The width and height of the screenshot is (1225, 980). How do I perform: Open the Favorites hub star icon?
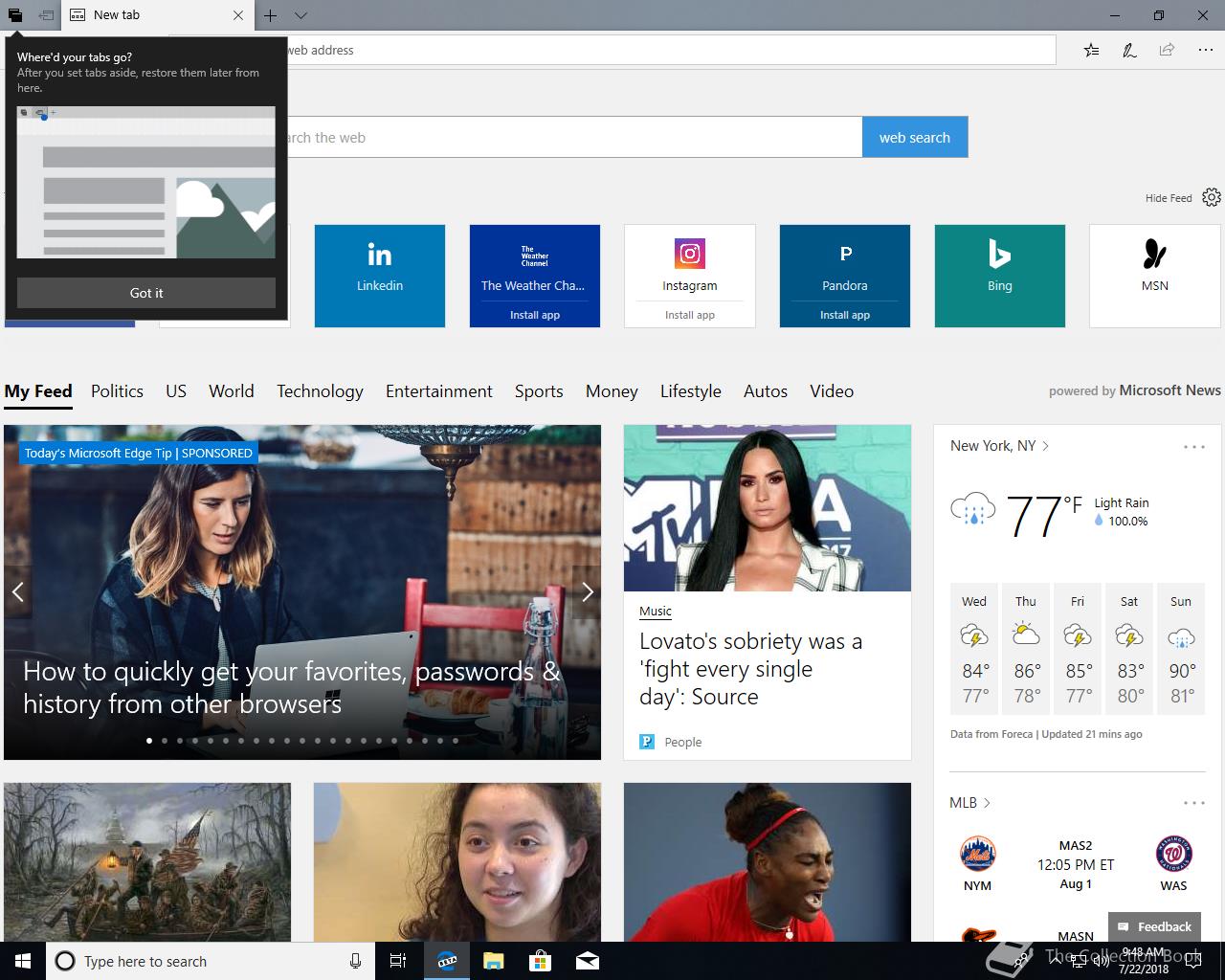[1091, 50]
